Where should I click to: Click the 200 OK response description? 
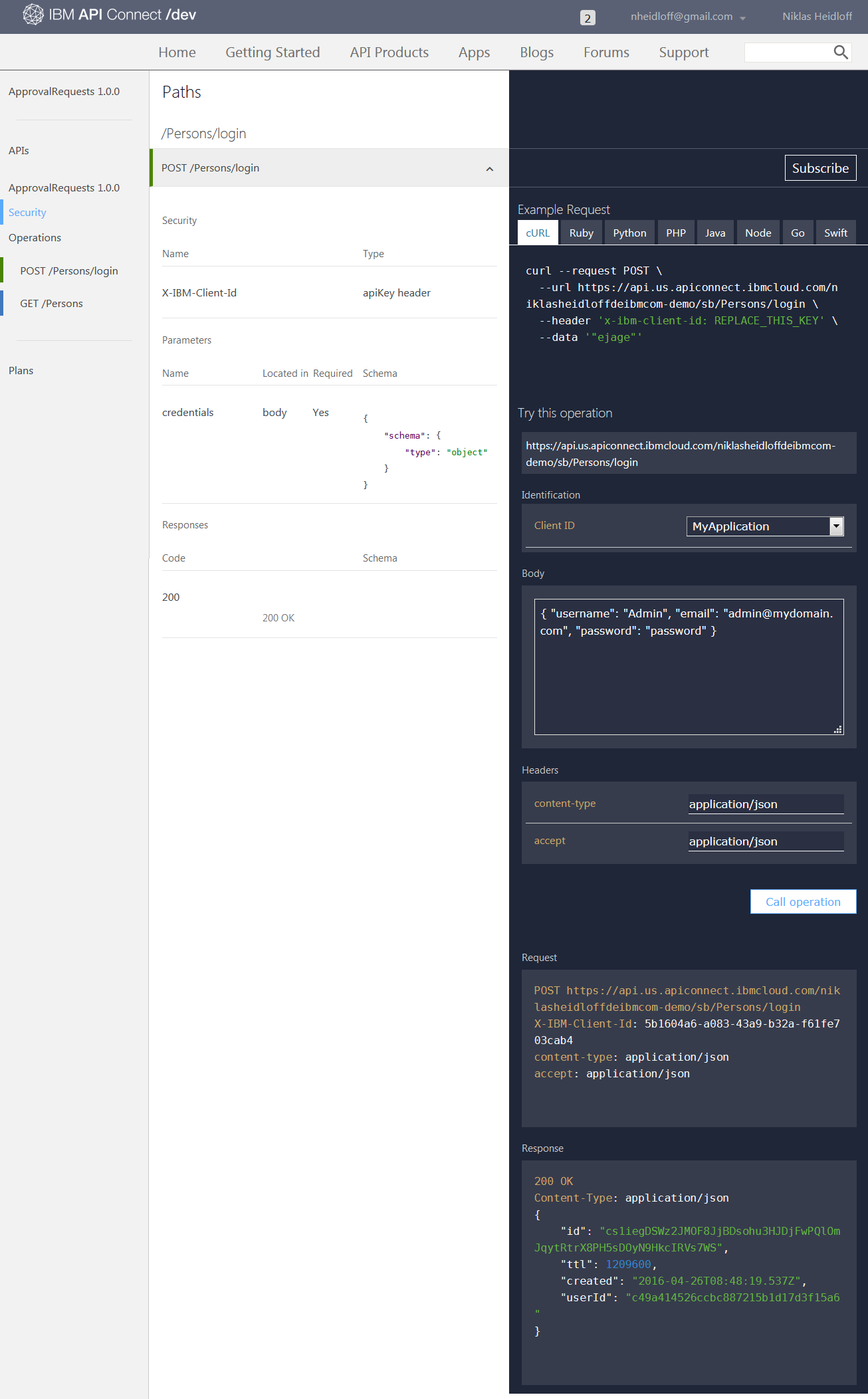[278, 618]
